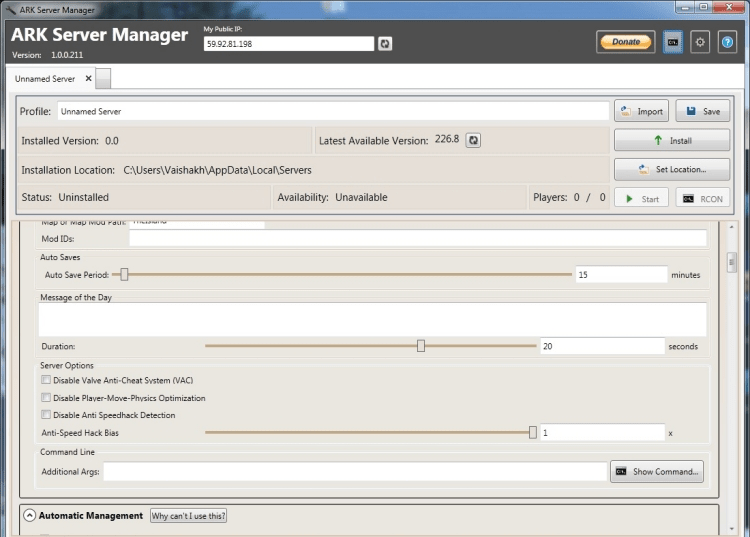Viewport: 750px width, 537px height.
Task: Click the scrollbar up arrow
Action: (731, 227)
